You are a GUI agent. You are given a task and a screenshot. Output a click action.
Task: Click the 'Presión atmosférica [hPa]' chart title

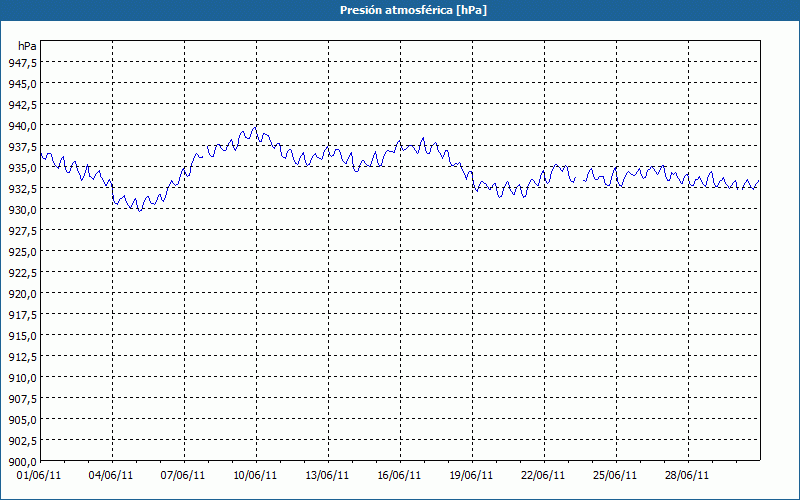(413, 10)
